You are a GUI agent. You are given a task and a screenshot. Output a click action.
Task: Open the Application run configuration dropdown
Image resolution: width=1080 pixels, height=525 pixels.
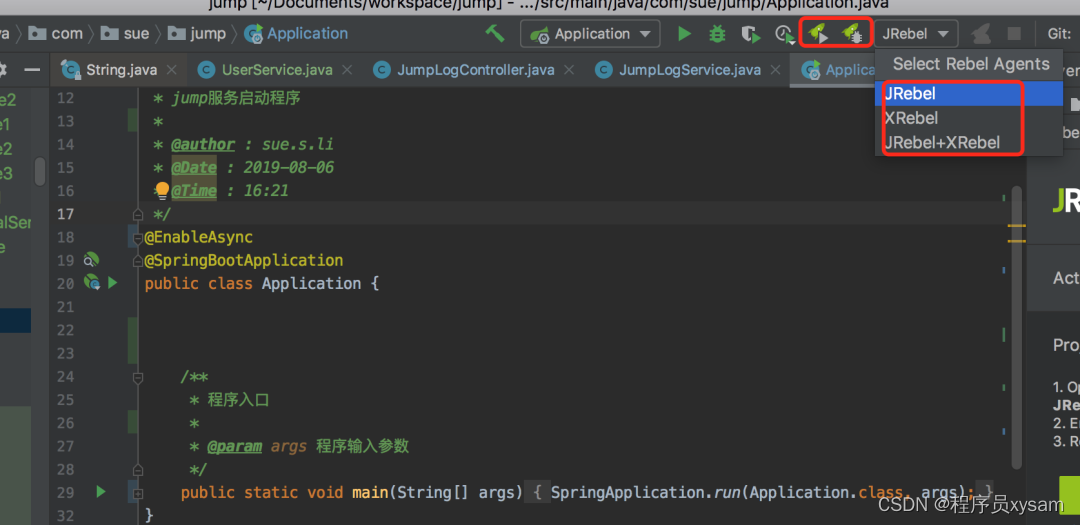point(590,34)
